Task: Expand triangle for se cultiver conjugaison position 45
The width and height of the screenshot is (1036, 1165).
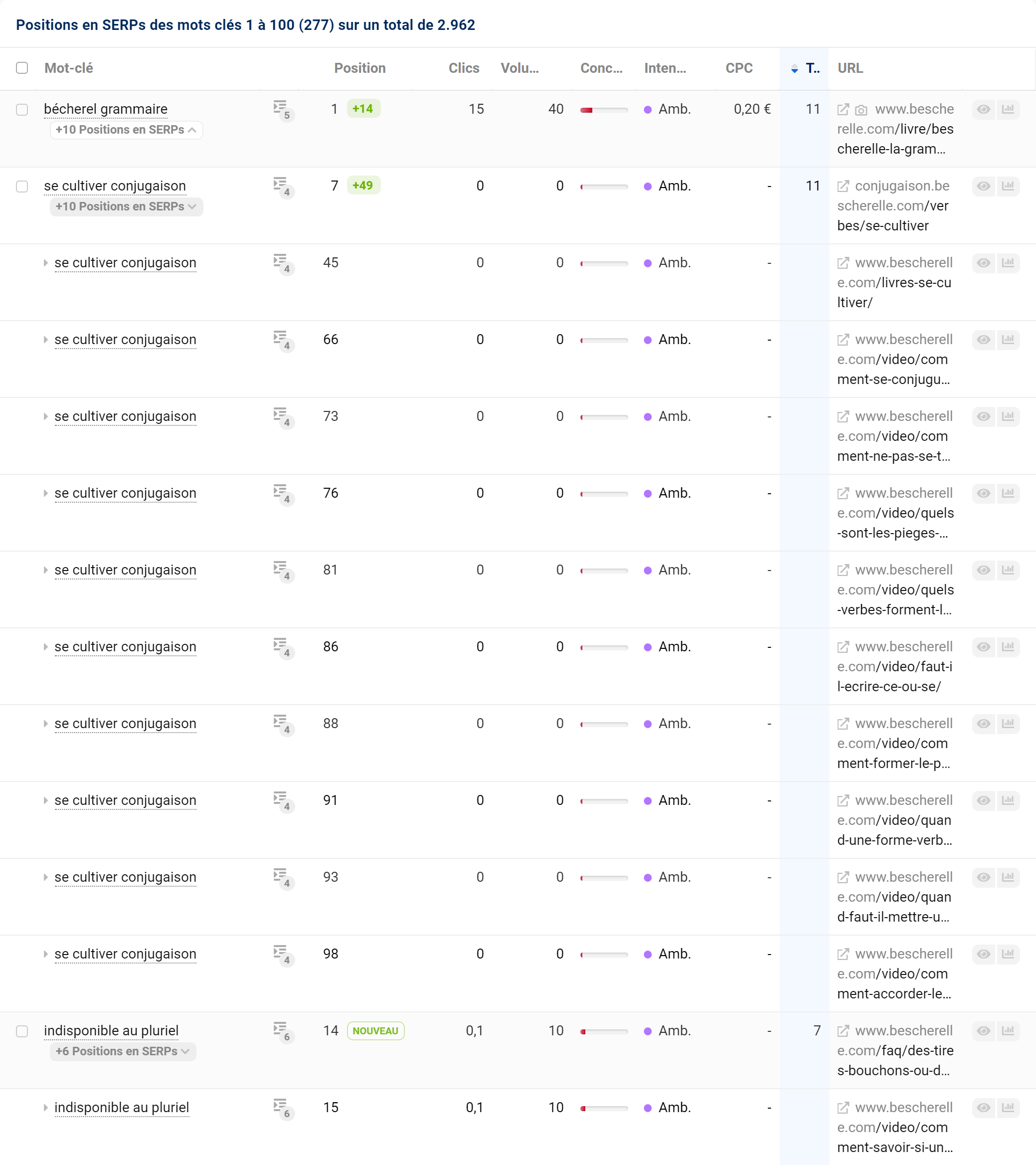Action: tap(45, 263)
